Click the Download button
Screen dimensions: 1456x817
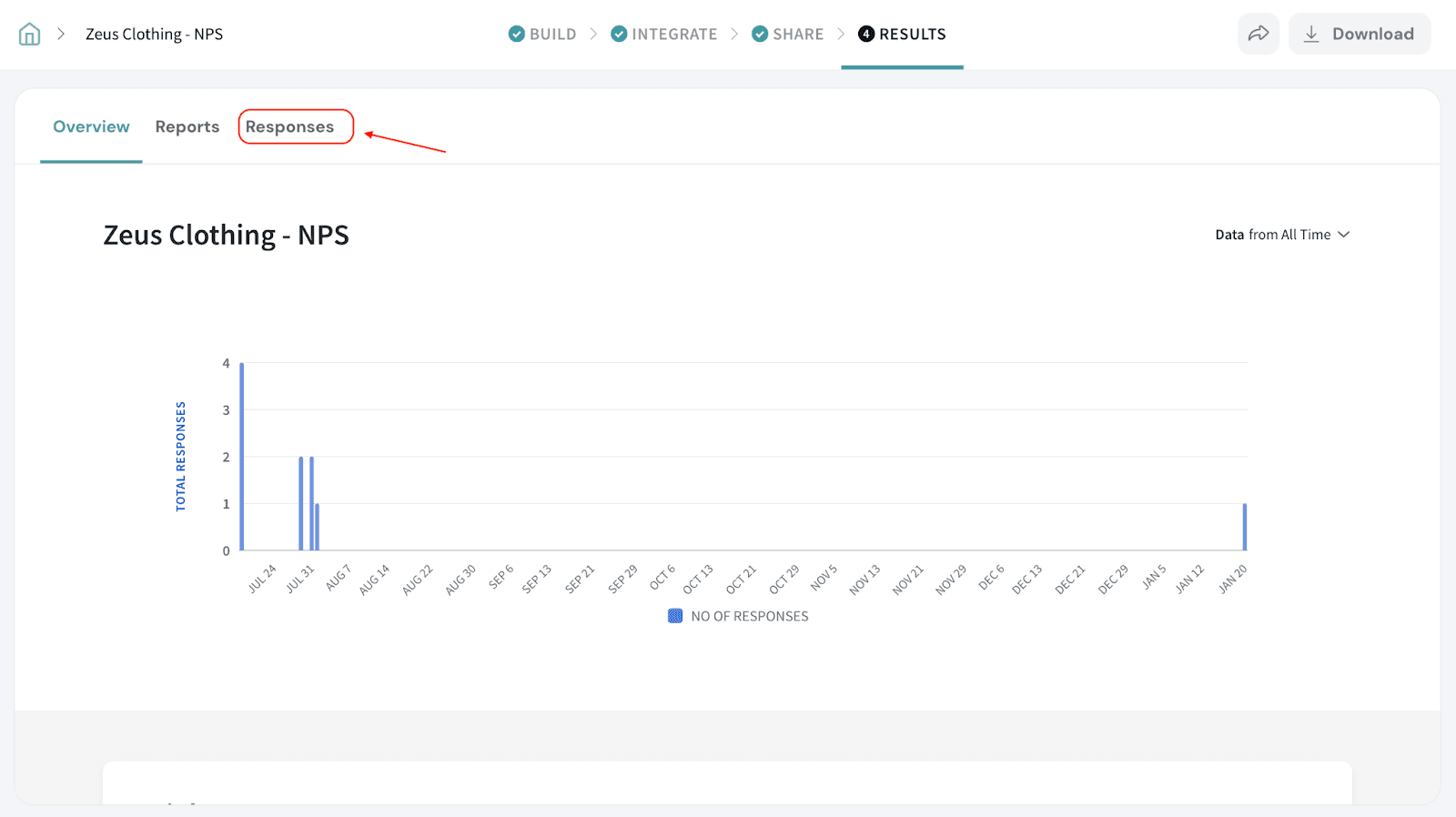click(1359, 35)
